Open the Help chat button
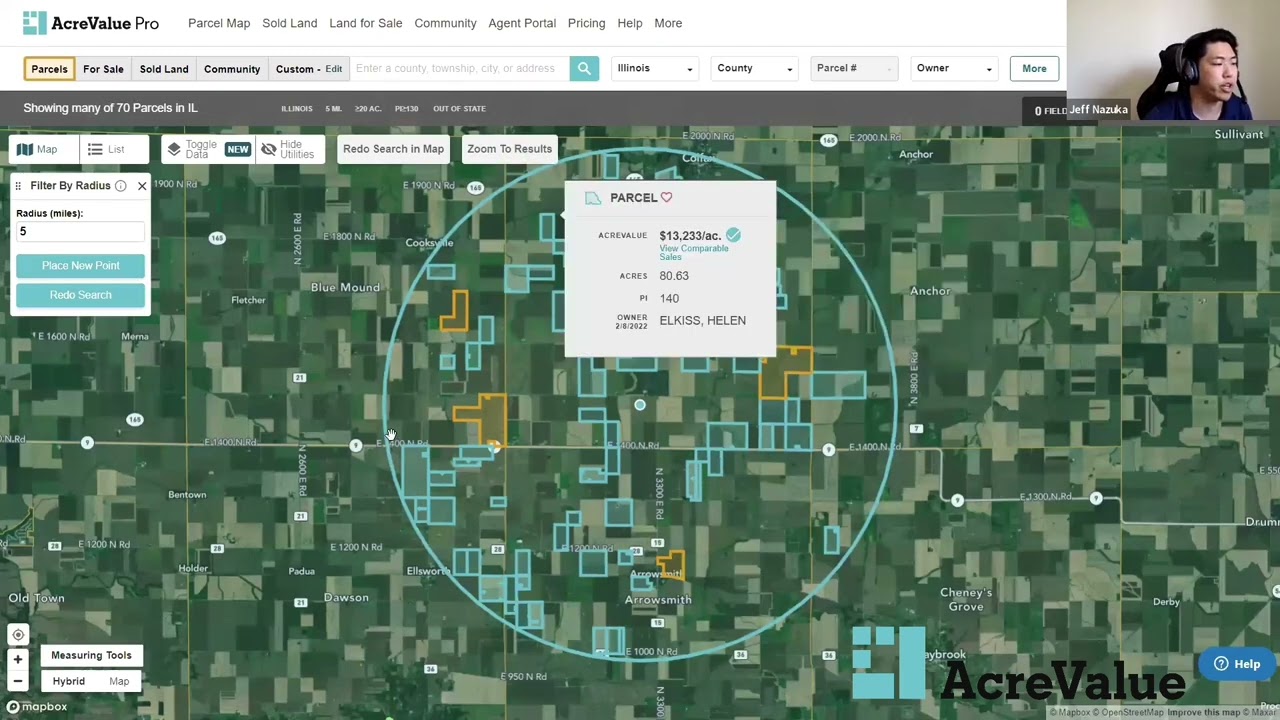The width and height of the screenshot is (1280, 720). [1237, 664]
